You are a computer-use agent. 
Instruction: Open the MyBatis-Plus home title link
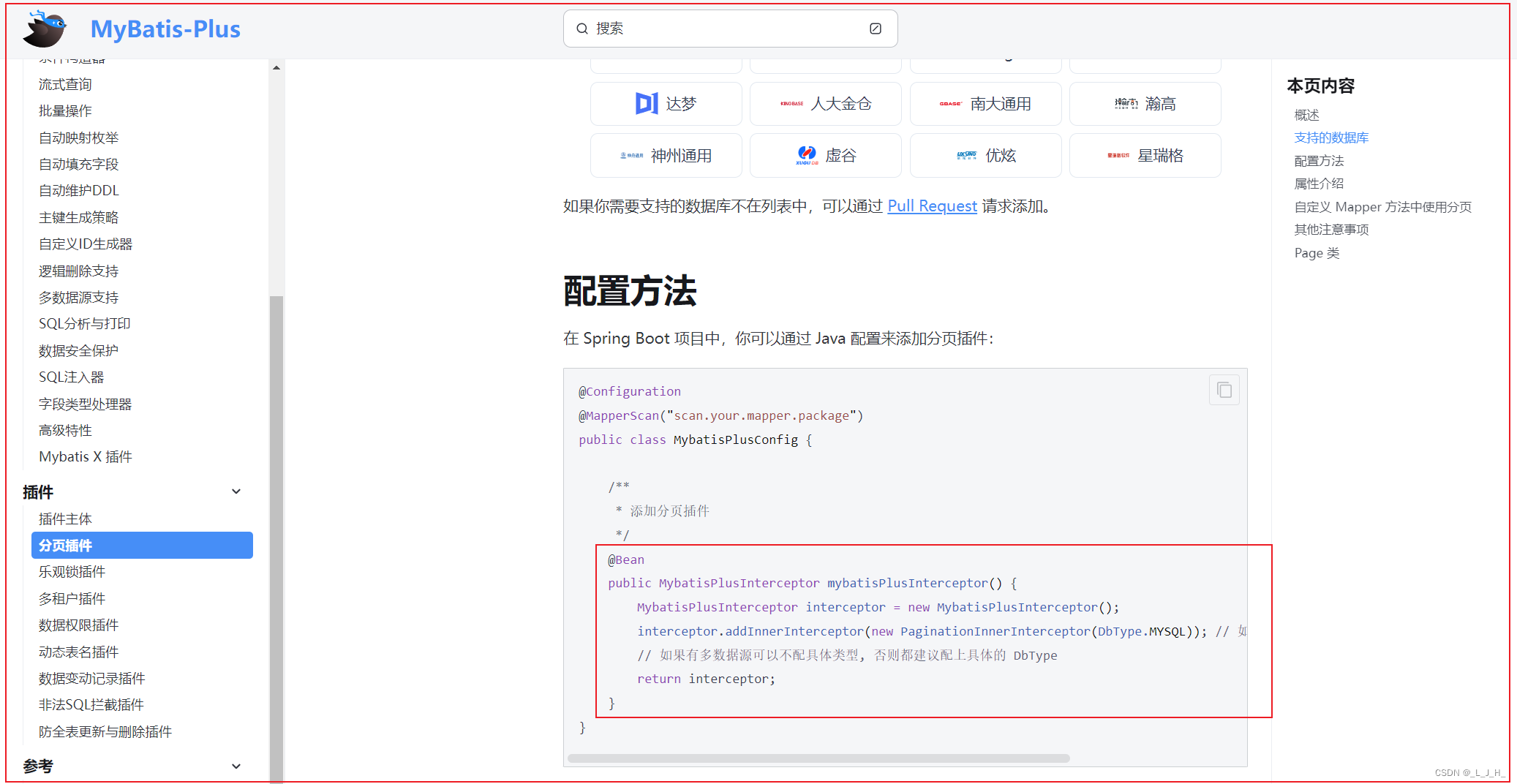click(165, 29)
